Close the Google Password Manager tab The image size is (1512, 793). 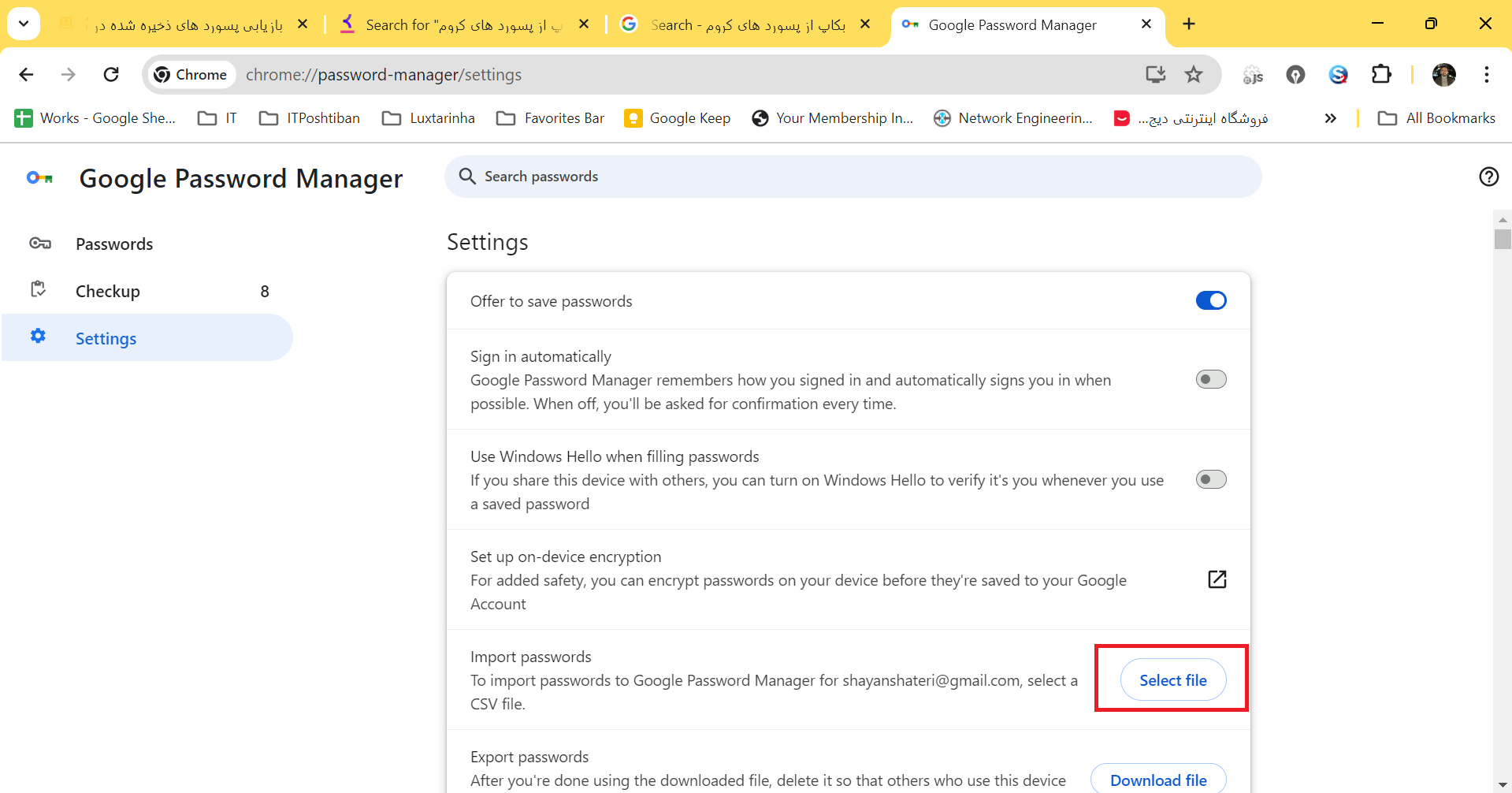click(1146, 24)
